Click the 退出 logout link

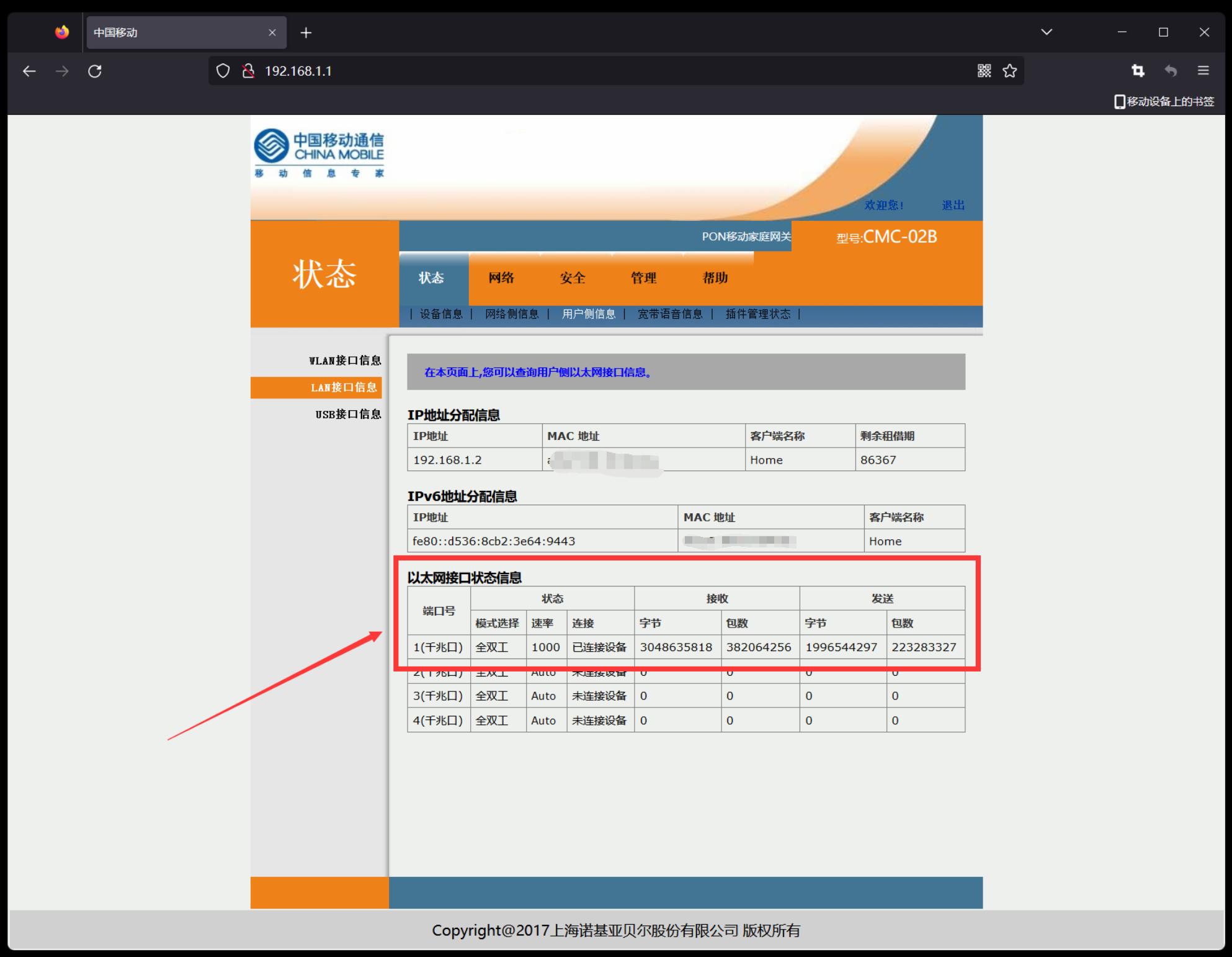pyautogui.click(x=953, y=205)
